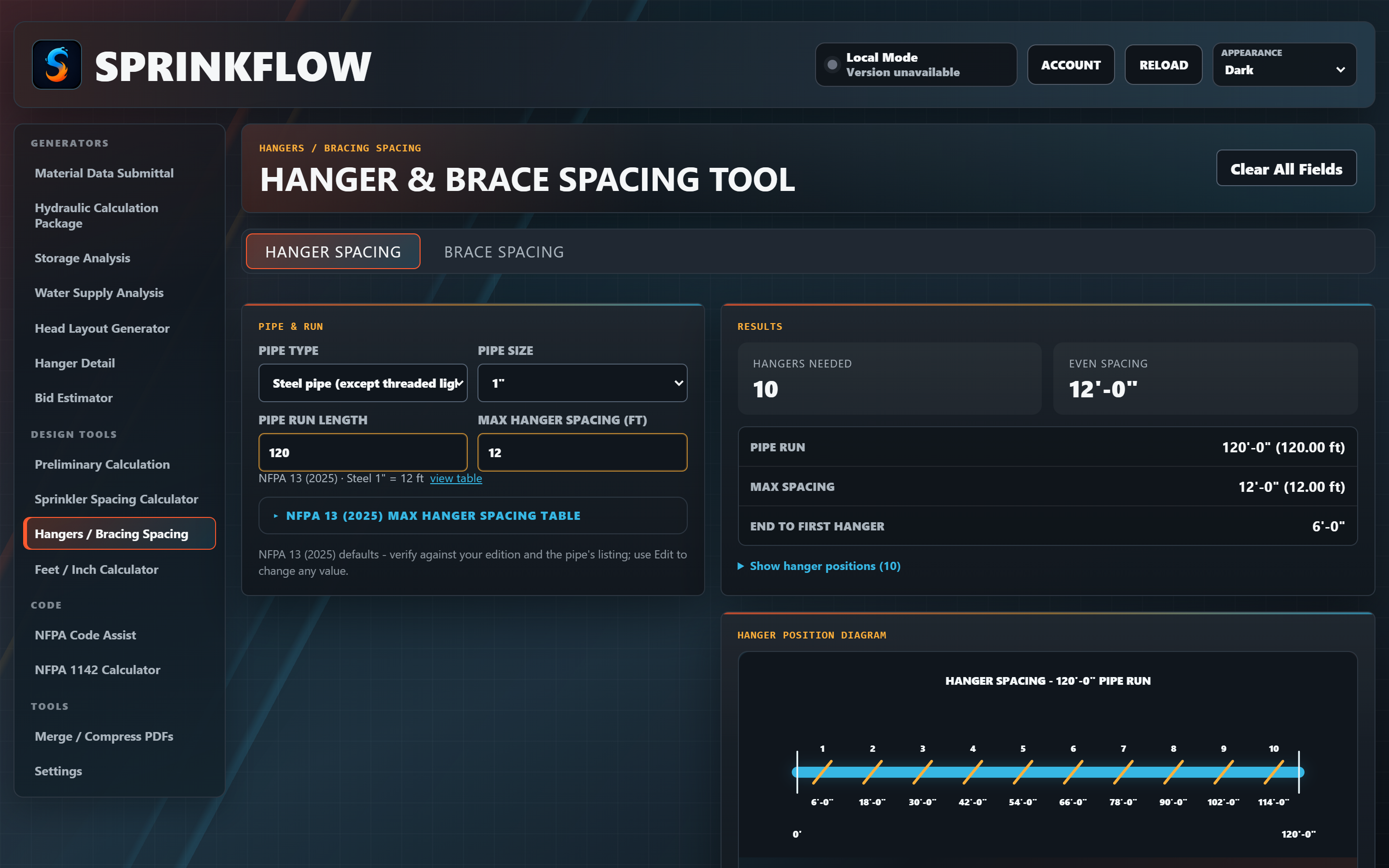1389x868 pixels.
Task: Switch to the Brace Spacing tab
Action: coord(504,251)
